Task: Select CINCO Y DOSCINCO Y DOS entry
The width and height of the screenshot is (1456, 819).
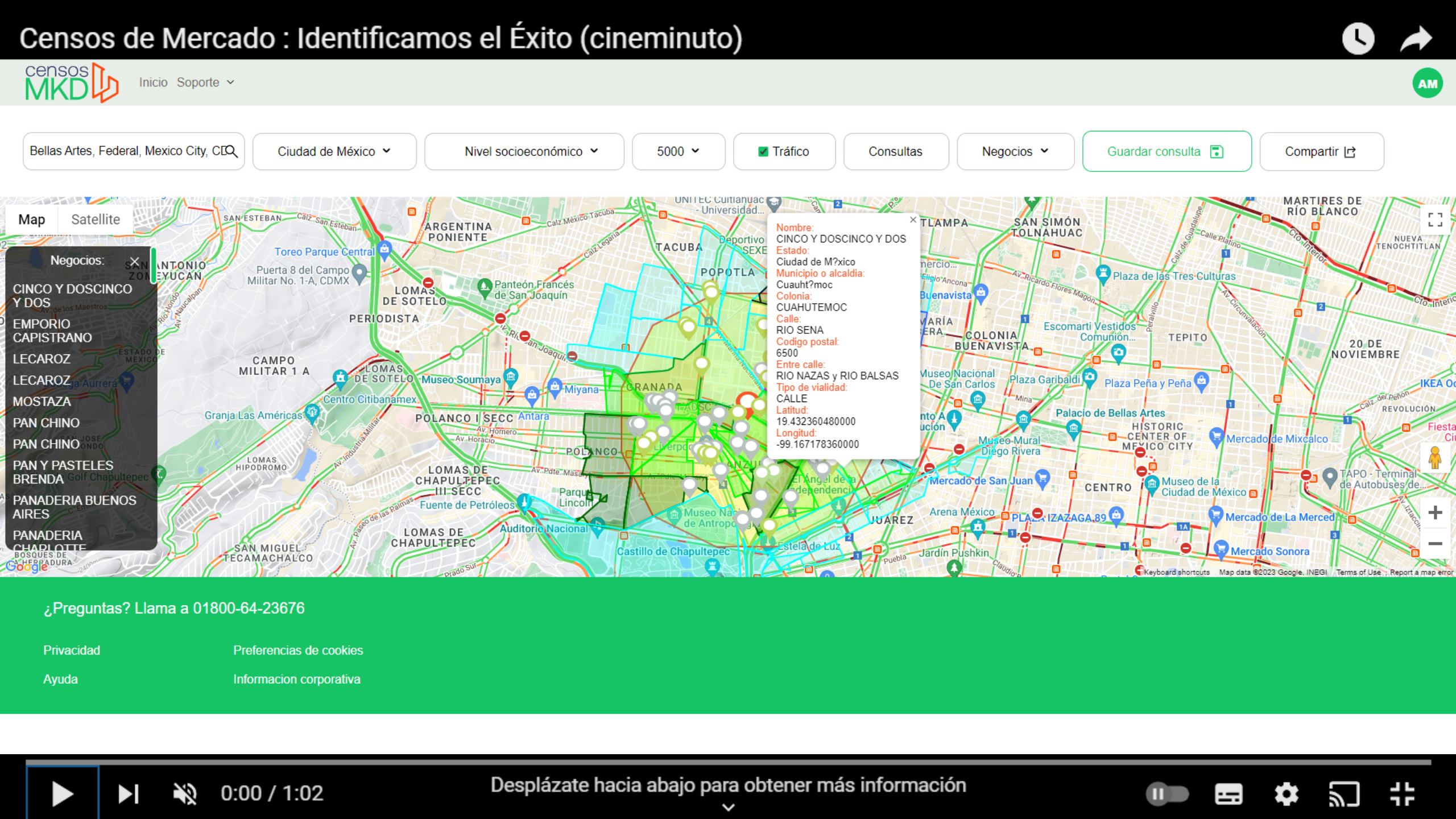Action: tap(72, 296)
